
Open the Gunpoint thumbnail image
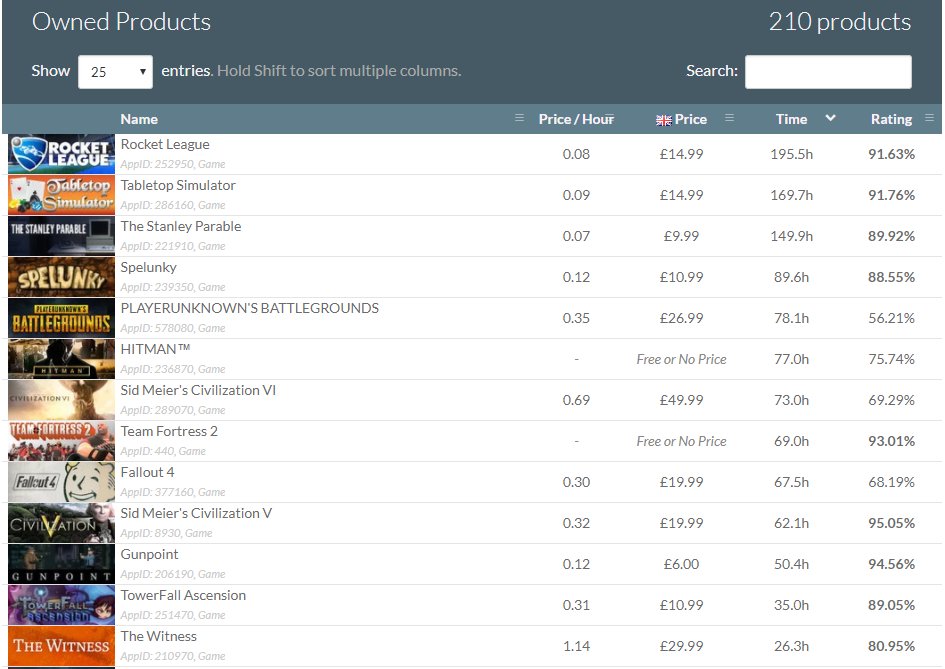61,564
